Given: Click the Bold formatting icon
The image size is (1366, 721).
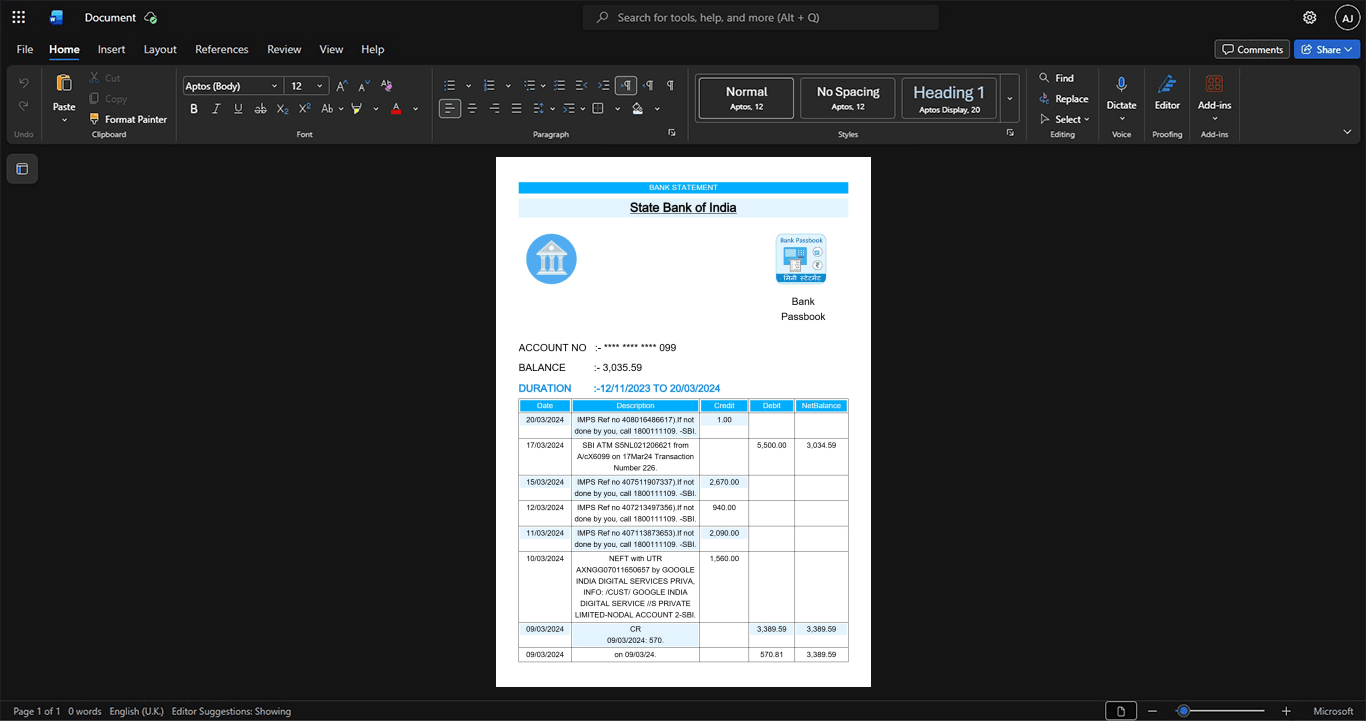Looking at the screenshot, I should [x=194, y=109].
